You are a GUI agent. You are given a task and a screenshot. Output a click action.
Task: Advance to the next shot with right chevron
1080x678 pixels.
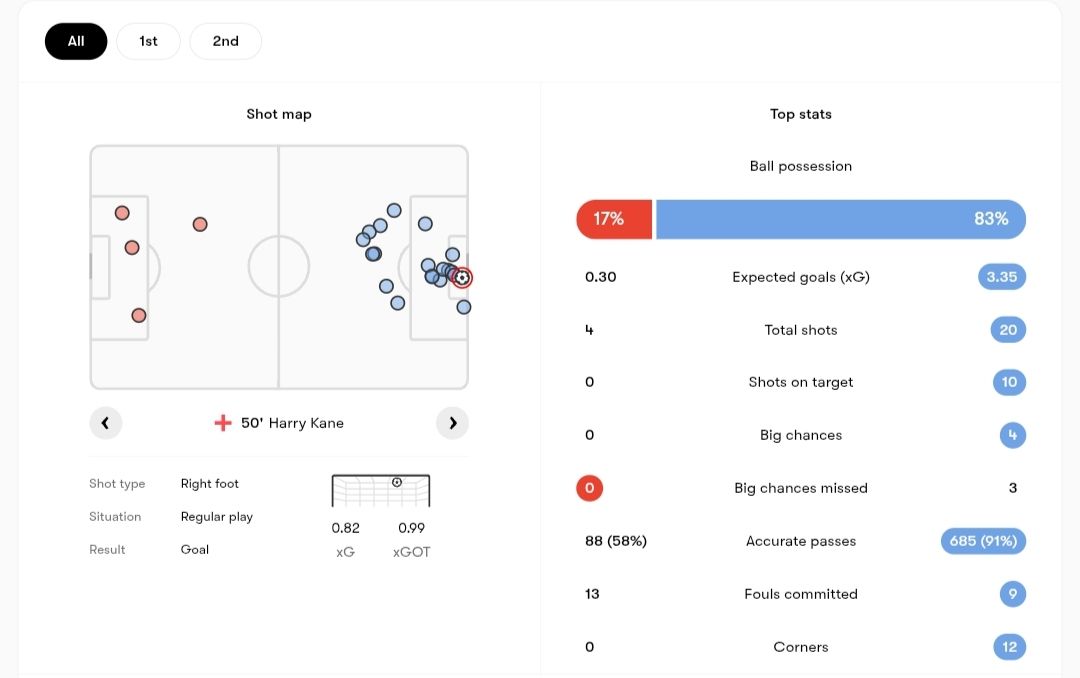(x=452, y=423)
